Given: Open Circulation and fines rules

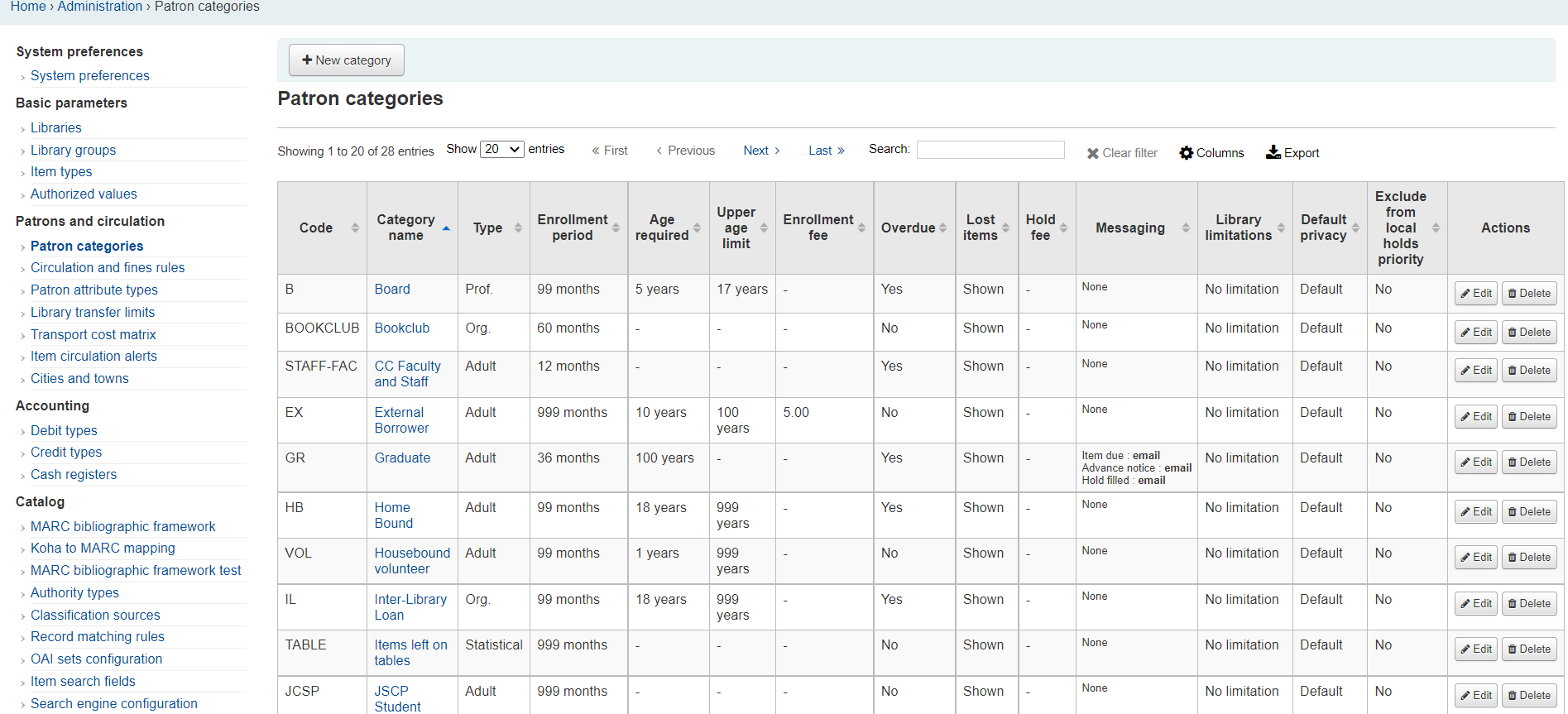Looking at the screenshot, I should click(x=108, y=268).
